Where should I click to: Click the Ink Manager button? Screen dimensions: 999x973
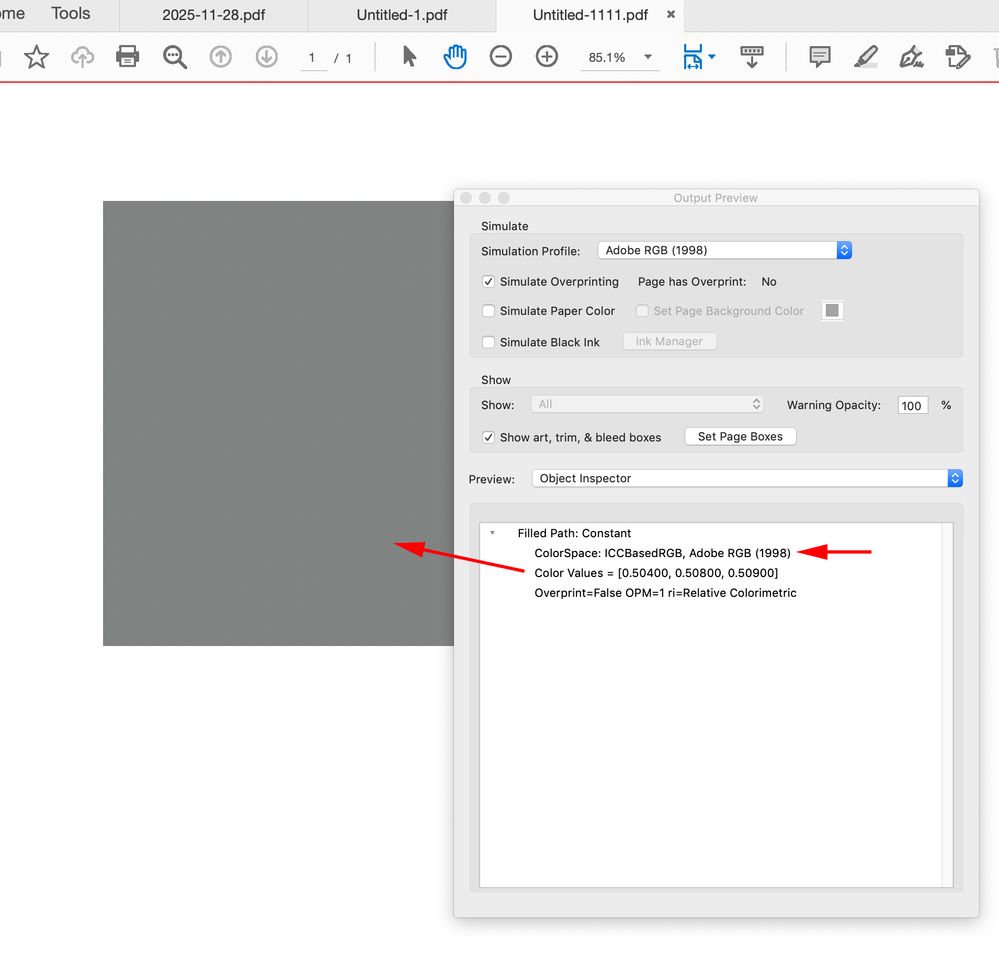[x=670, y=342]
